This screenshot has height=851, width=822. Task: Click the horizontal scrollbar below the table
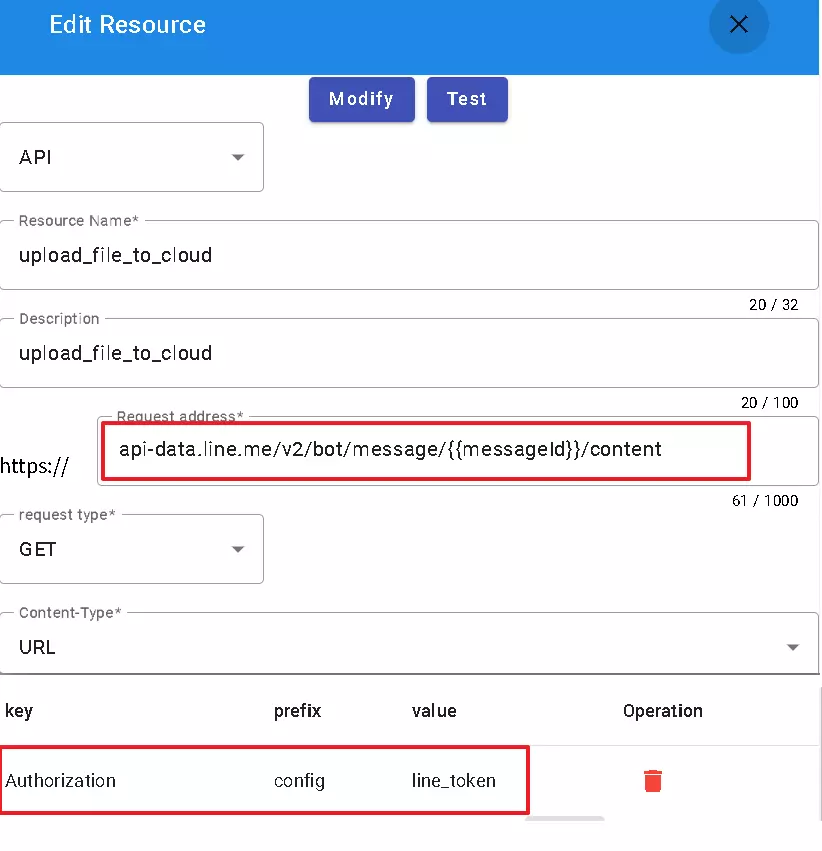click(564, 819)
